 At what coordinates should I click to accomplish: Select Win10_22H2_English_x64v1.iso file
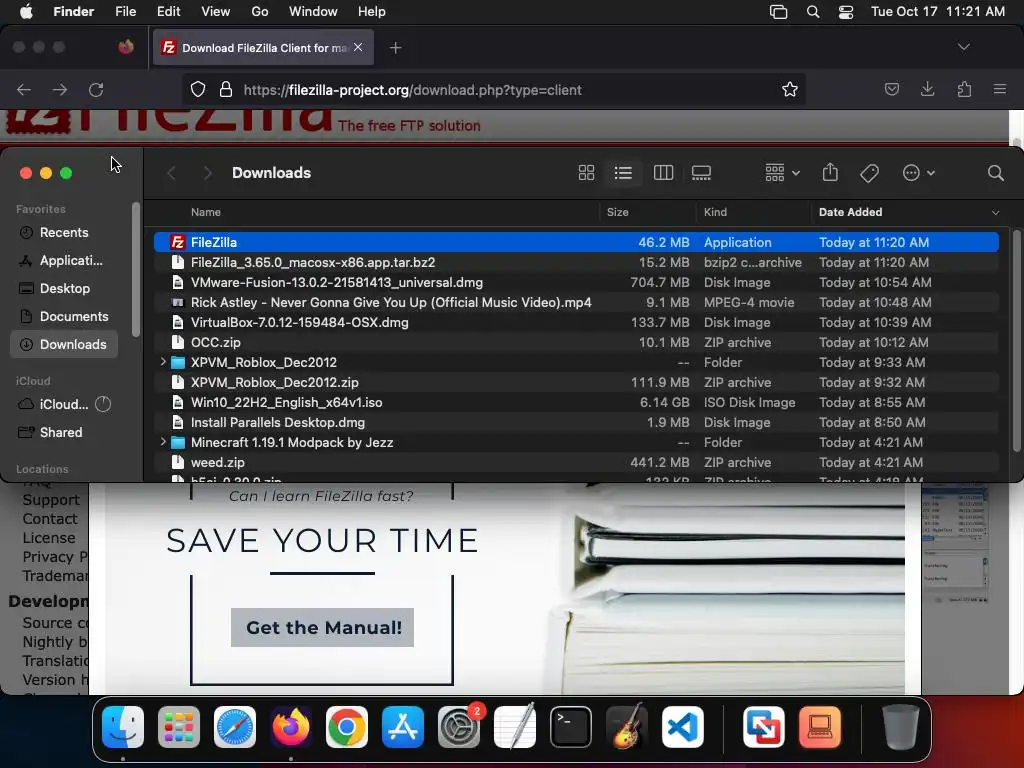point(576,402)
